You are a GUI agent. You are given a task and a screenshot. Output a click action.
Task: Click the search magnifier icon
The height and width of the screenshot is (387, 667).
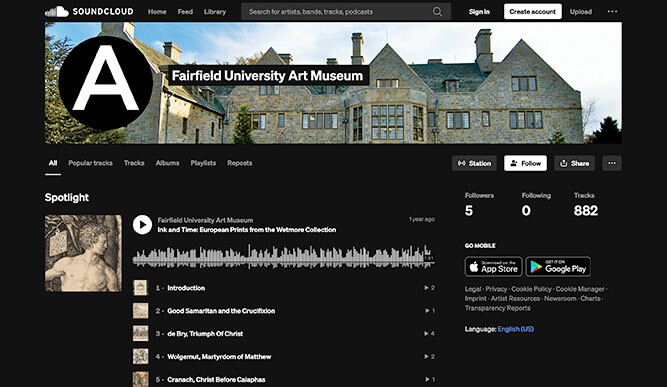point(437,11)
